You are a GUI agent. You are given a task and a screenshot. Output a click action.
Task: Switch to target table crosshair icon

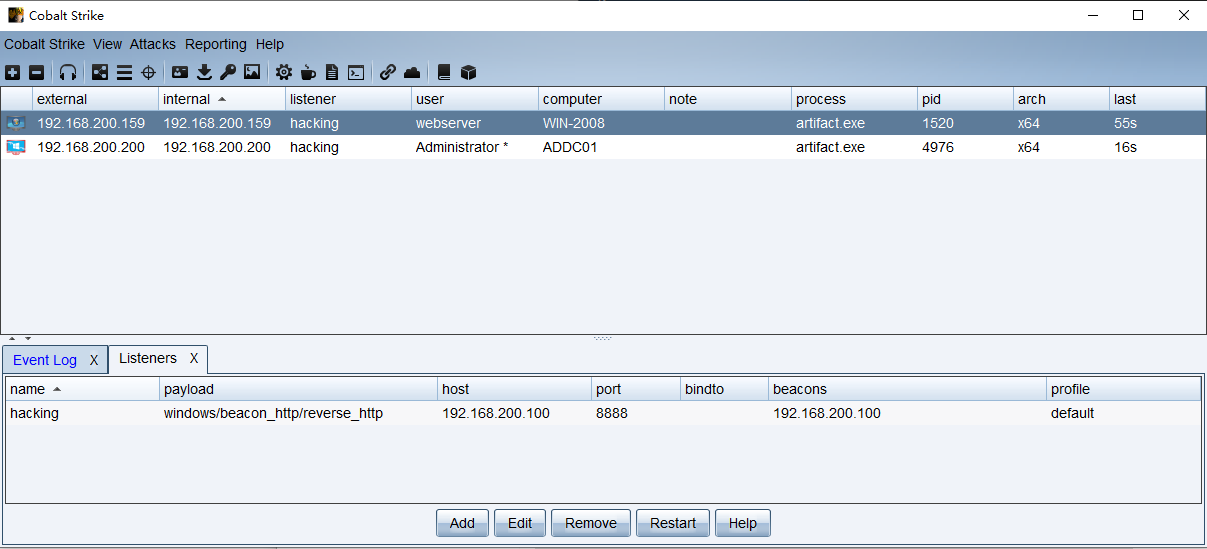pyautogui.click(x=148, y=72)
